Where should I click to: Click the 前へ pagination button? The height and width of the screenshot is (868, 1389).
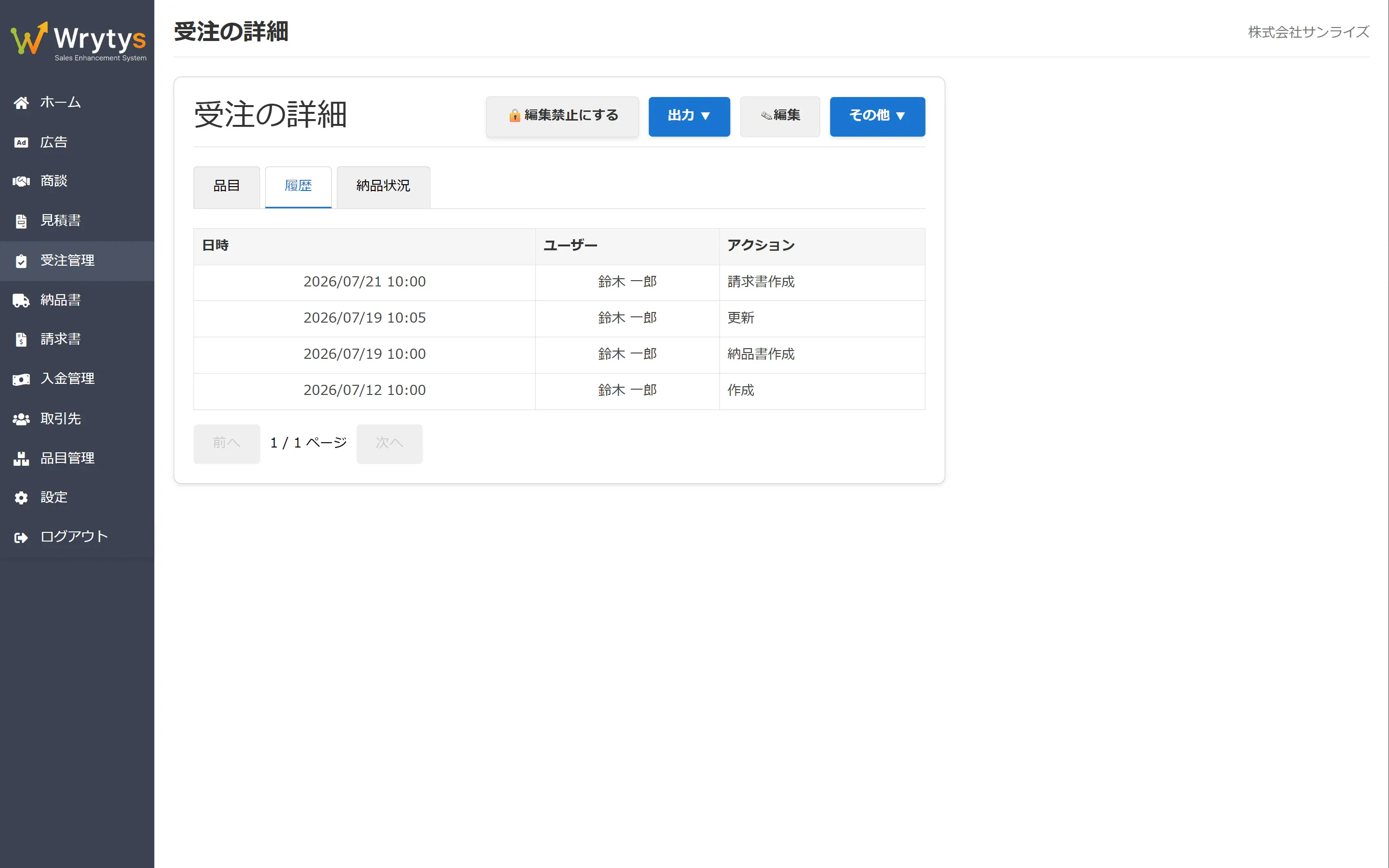click(227, 444)
